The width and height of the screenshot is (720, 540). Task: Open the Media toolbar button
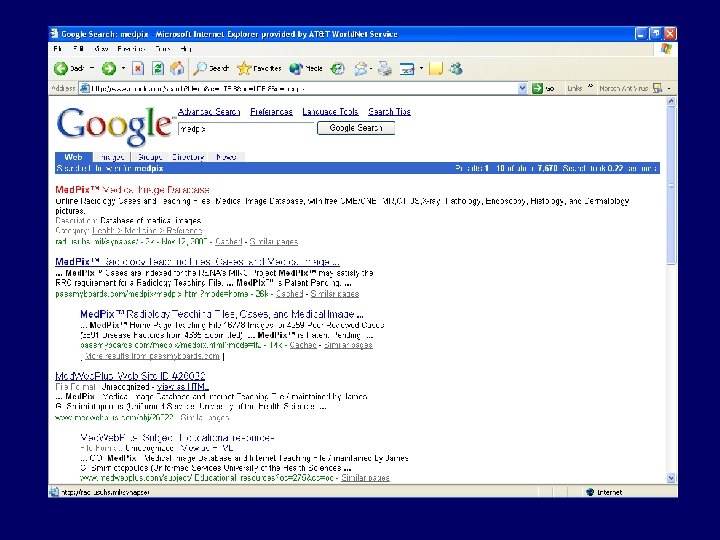point(306,68)
